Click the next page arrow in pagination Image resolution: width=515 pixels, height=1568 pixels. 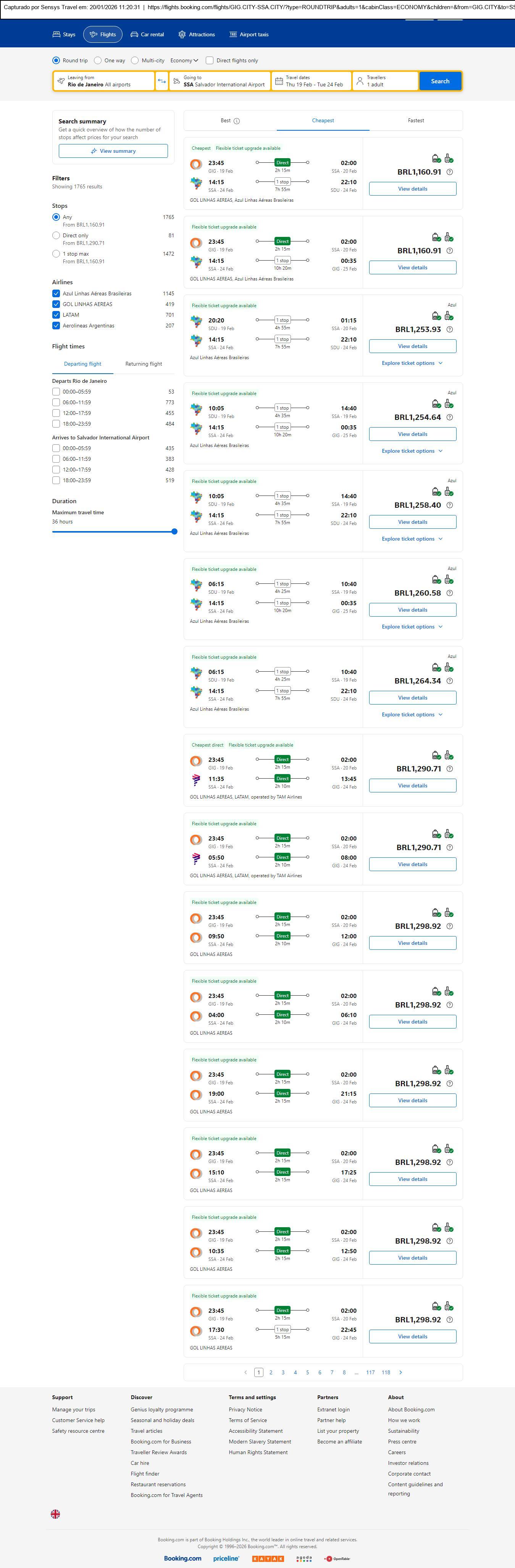tap(400, 1372)
